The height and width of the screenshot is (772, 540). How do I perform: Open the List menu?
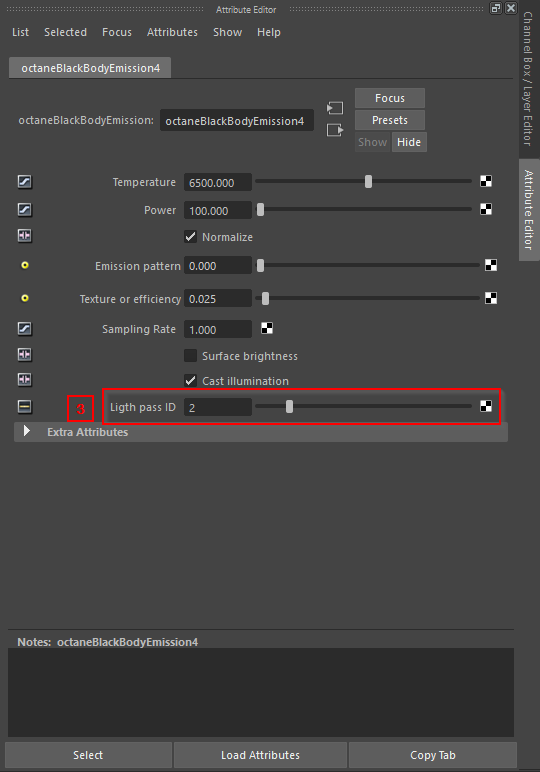tap(20, 32)
